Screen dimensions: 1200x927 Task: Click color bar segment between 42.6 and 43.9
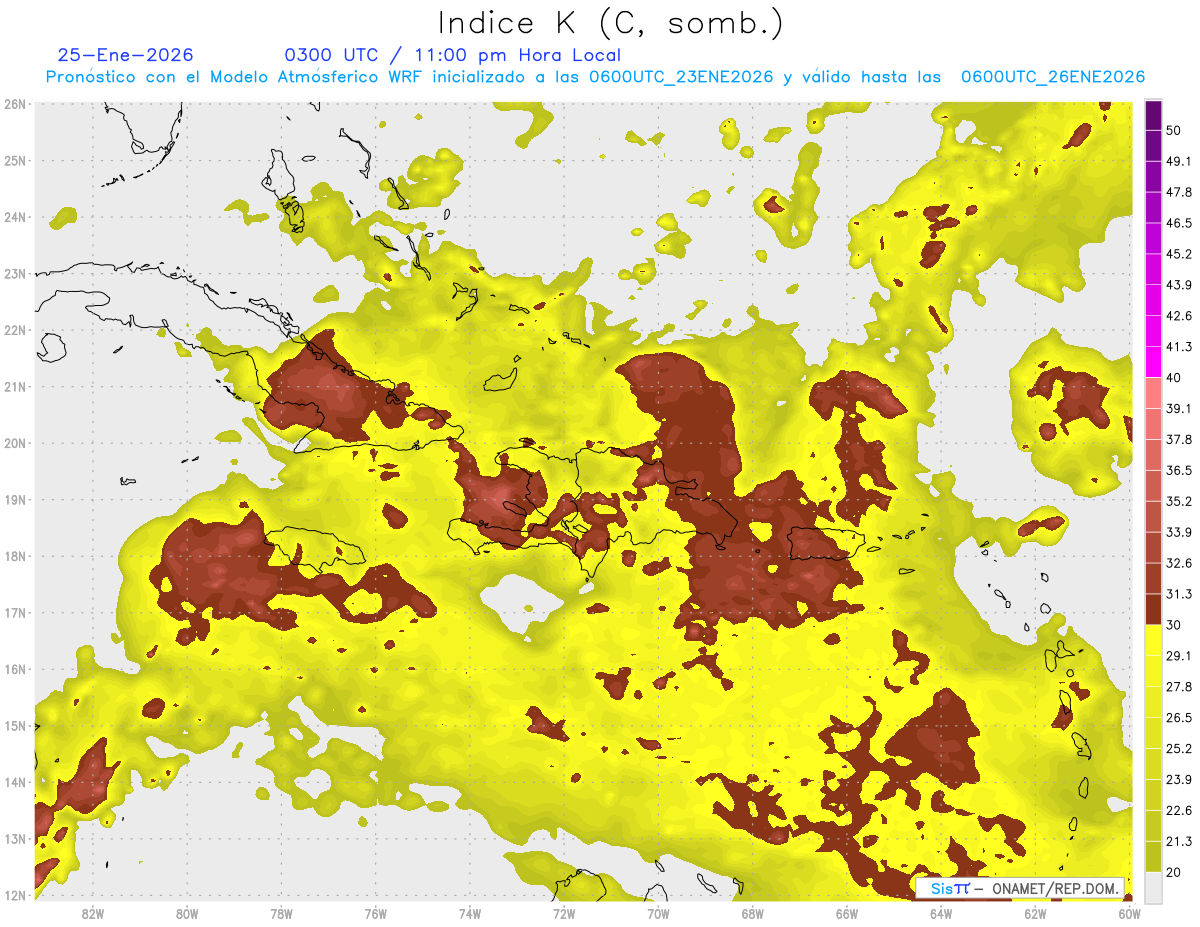pyautogui.click(x=1154, y=300)
